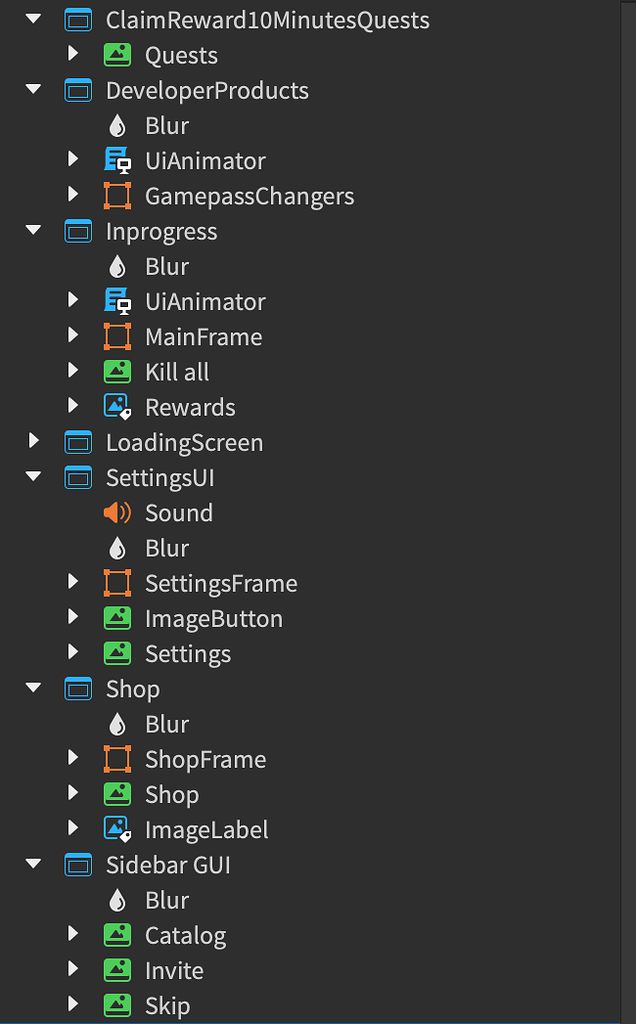
Task: Click the Catalog item under Sidebar GUI
Action: [186, 935]
